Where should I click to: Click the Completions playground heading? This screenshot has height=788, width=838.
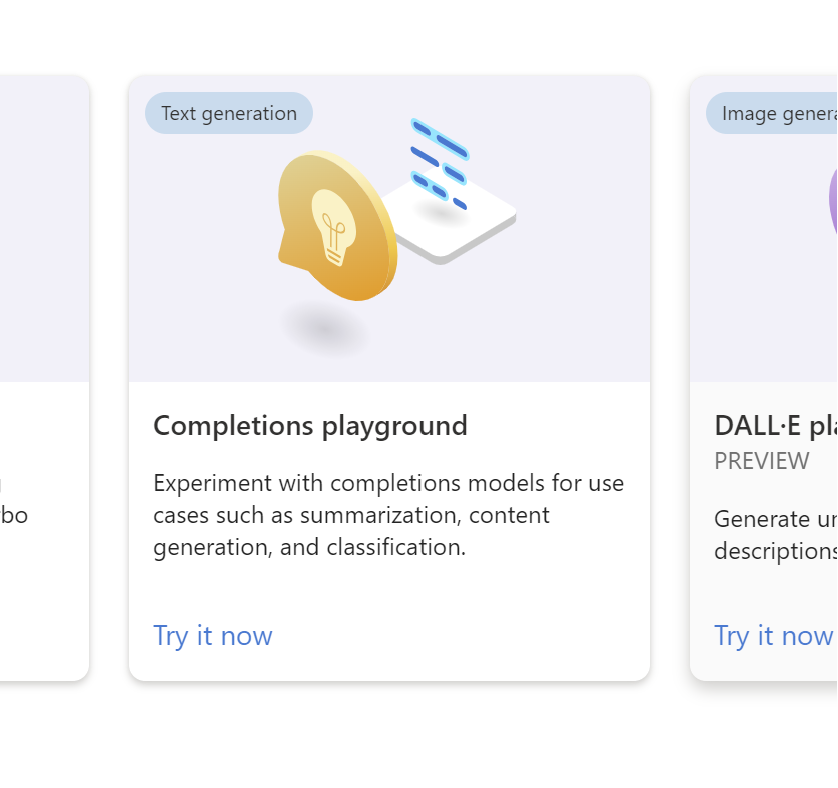coord(311,426)
